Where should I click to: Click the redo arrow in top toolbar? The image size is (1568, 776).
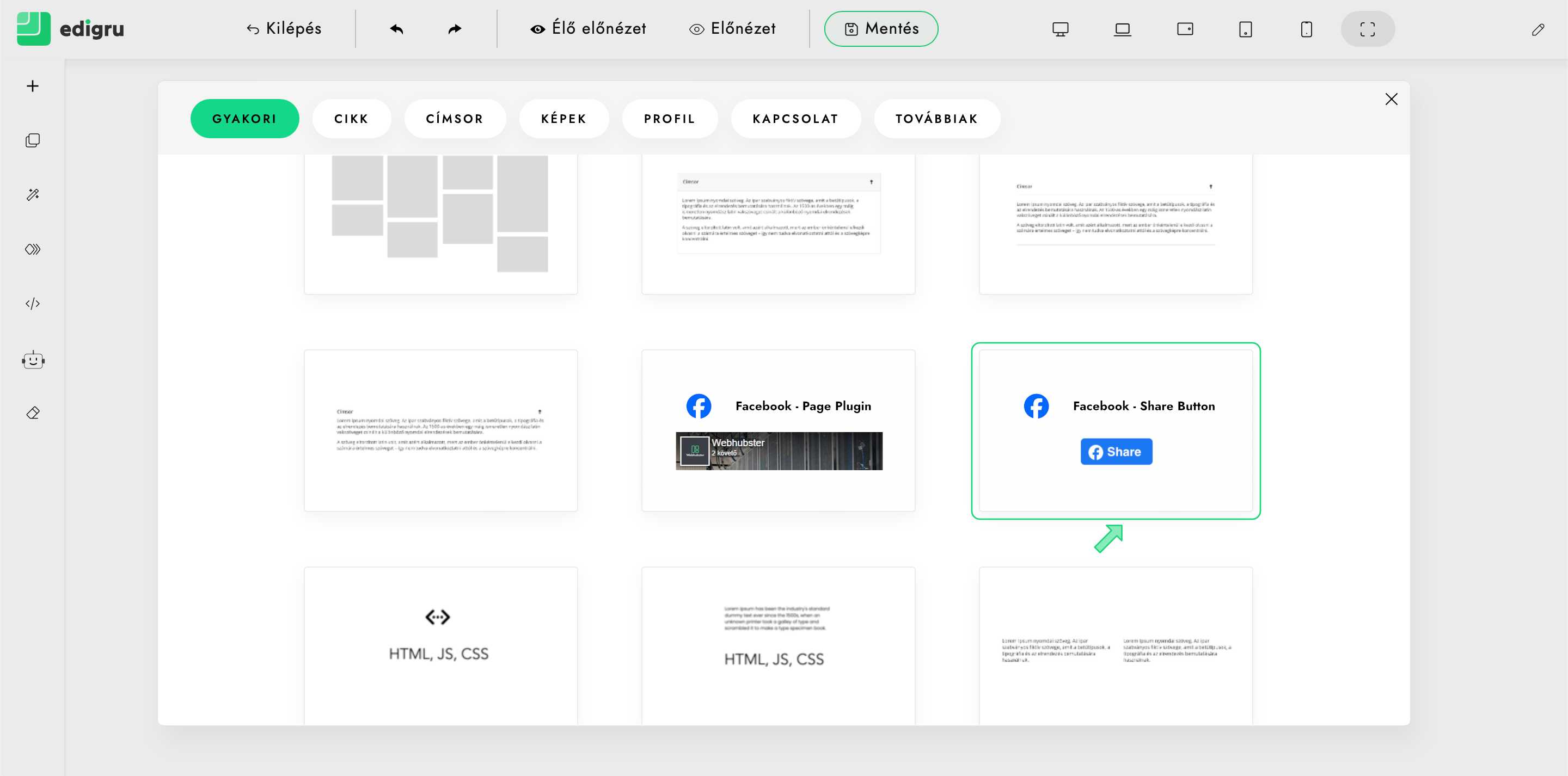[x=455, y=29]
